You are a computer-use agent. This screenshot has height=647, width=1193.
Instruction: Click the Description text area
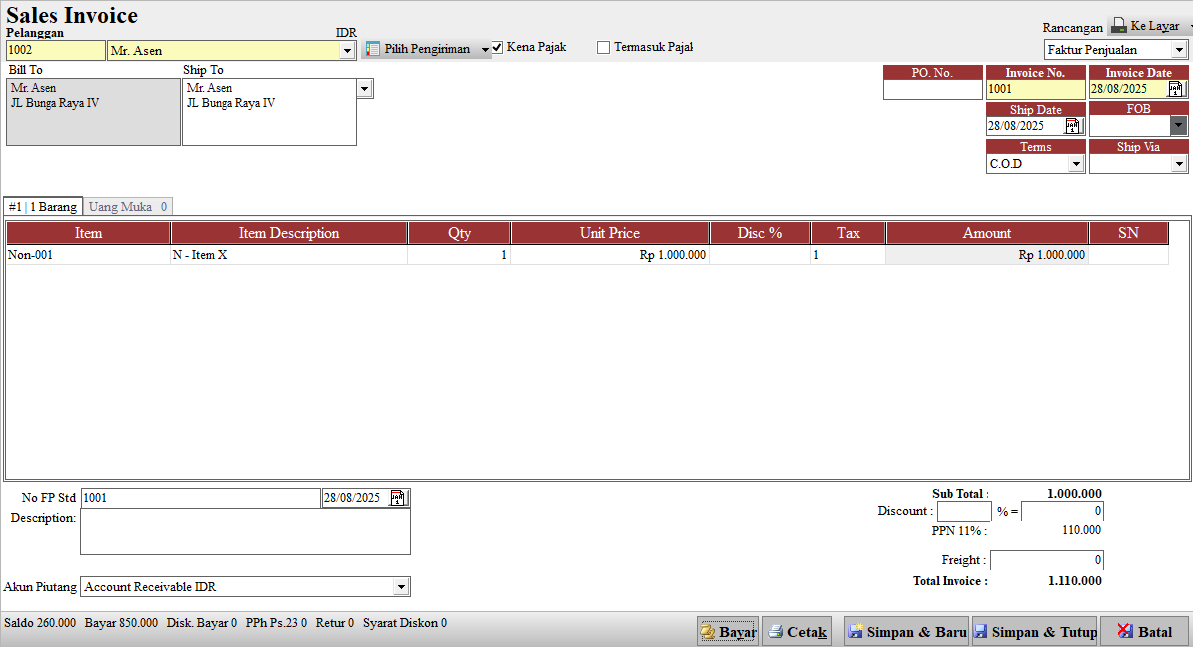[x=245, y=532]
